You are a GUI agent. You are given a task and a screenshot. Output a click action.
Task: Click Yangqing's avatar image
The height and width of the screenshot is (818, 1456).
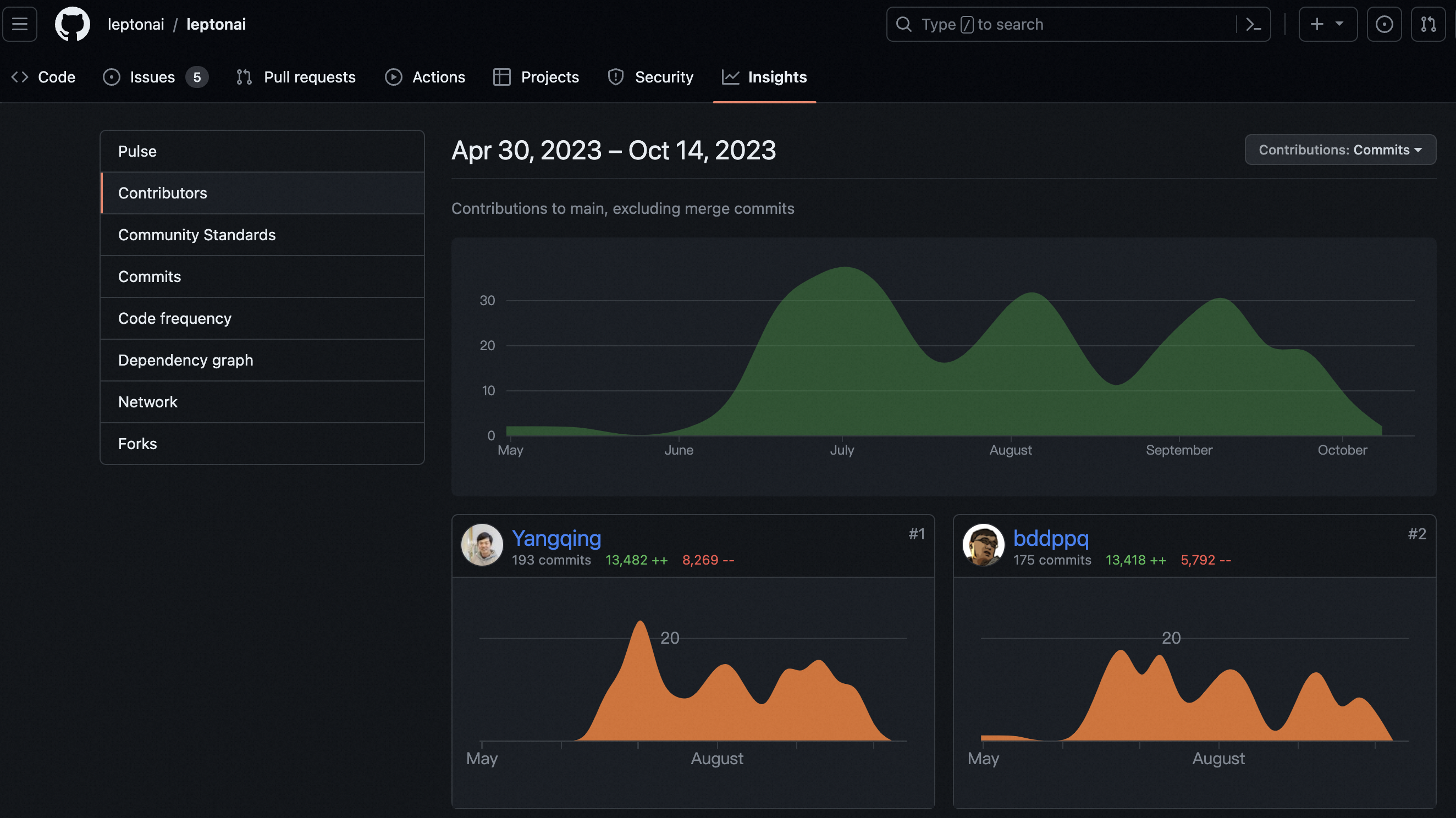[x=482, y=545]
